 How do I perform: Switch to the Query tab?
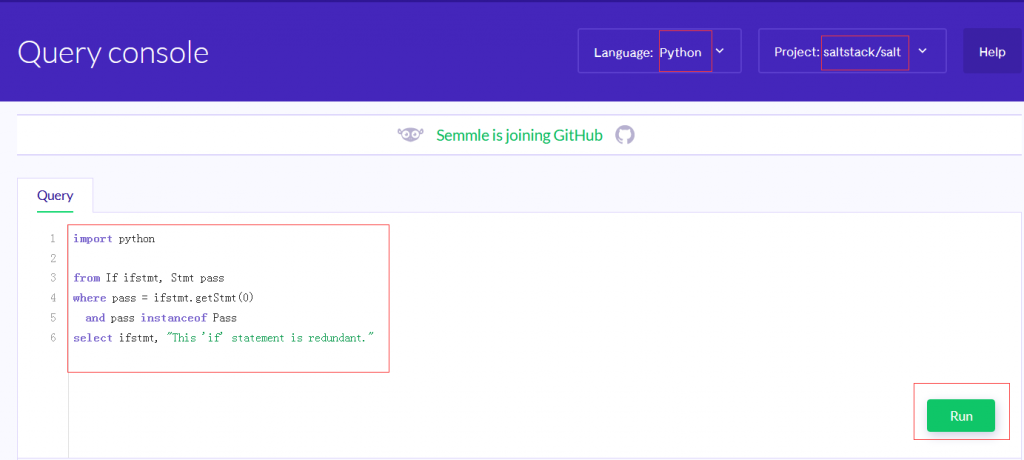tap(55, 195)
